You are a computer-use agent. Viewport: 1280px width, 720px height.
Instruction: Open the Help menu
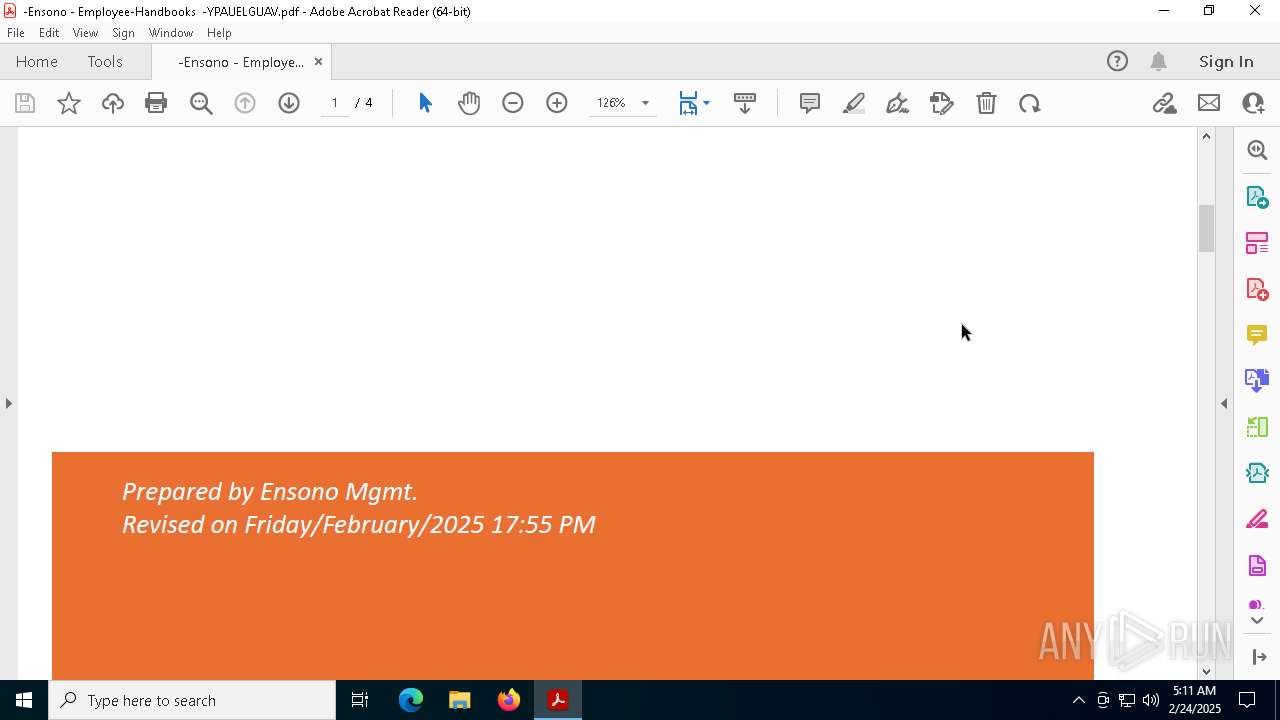coord(219,33)
